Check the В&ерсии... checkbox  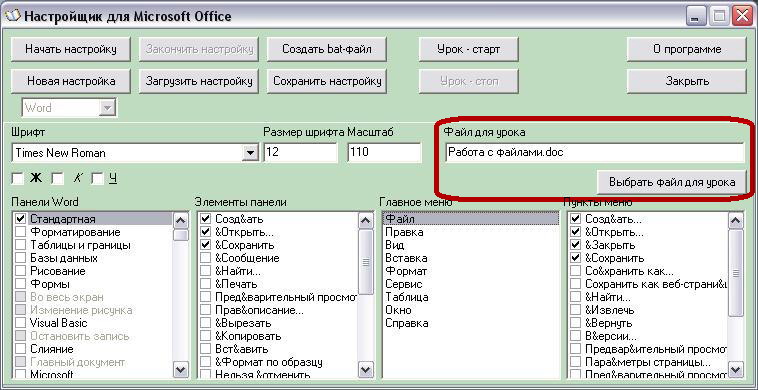click(575, 336)
